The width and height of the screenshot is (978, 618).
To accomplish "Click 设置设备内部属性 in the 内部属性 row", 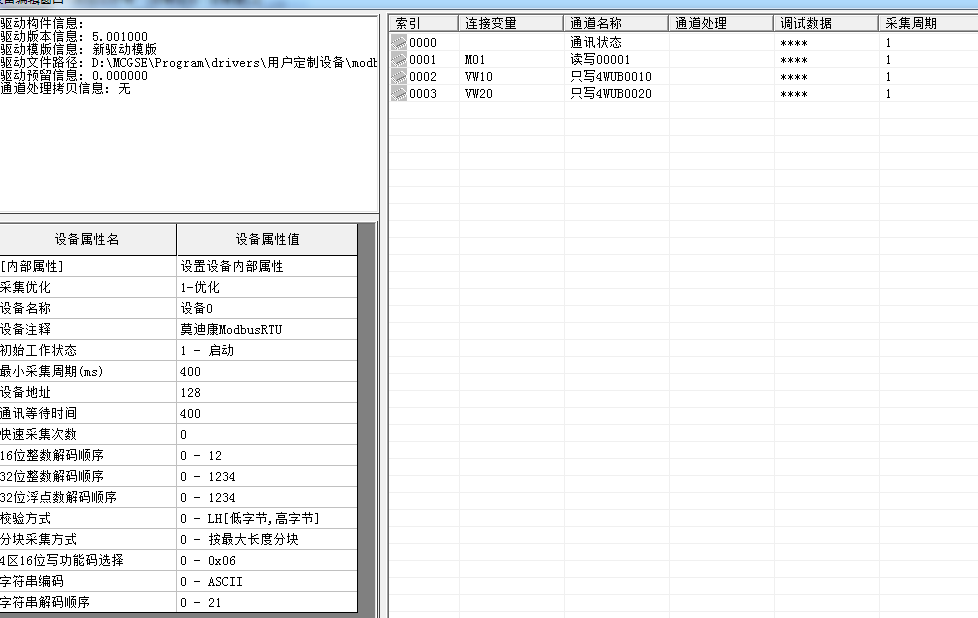I will 266,266.
